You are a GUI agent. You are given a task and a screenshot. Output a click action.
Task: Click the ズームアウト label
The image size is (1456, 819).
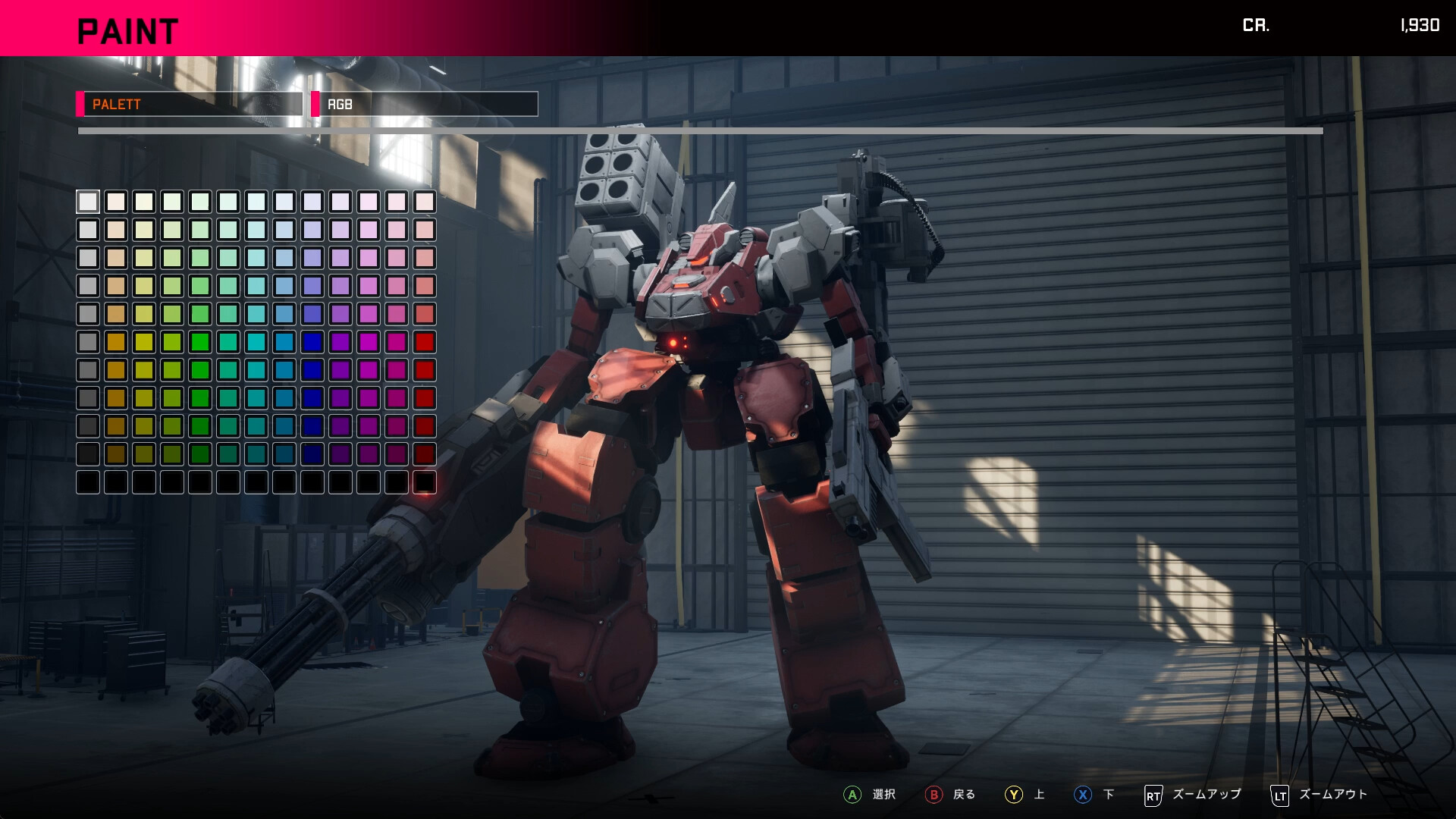click(1333, 794)
